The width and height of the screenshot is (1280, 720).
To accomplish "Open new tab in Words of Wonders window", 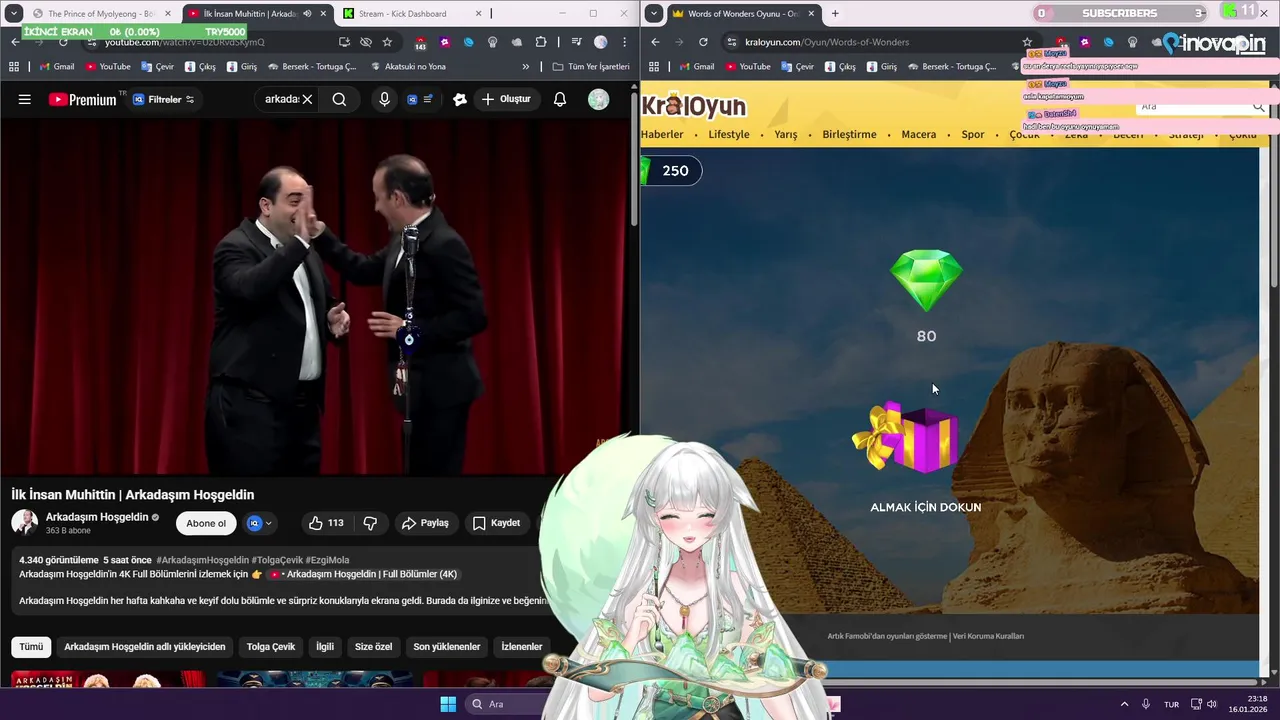I will click(x=835, y=14).
